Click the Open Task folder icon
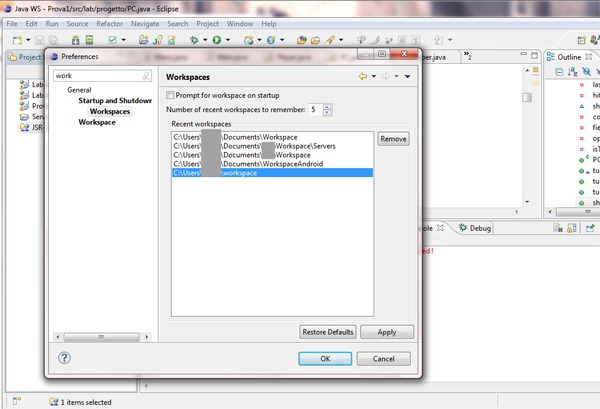The image size is (600, 409). click(315, 40)
